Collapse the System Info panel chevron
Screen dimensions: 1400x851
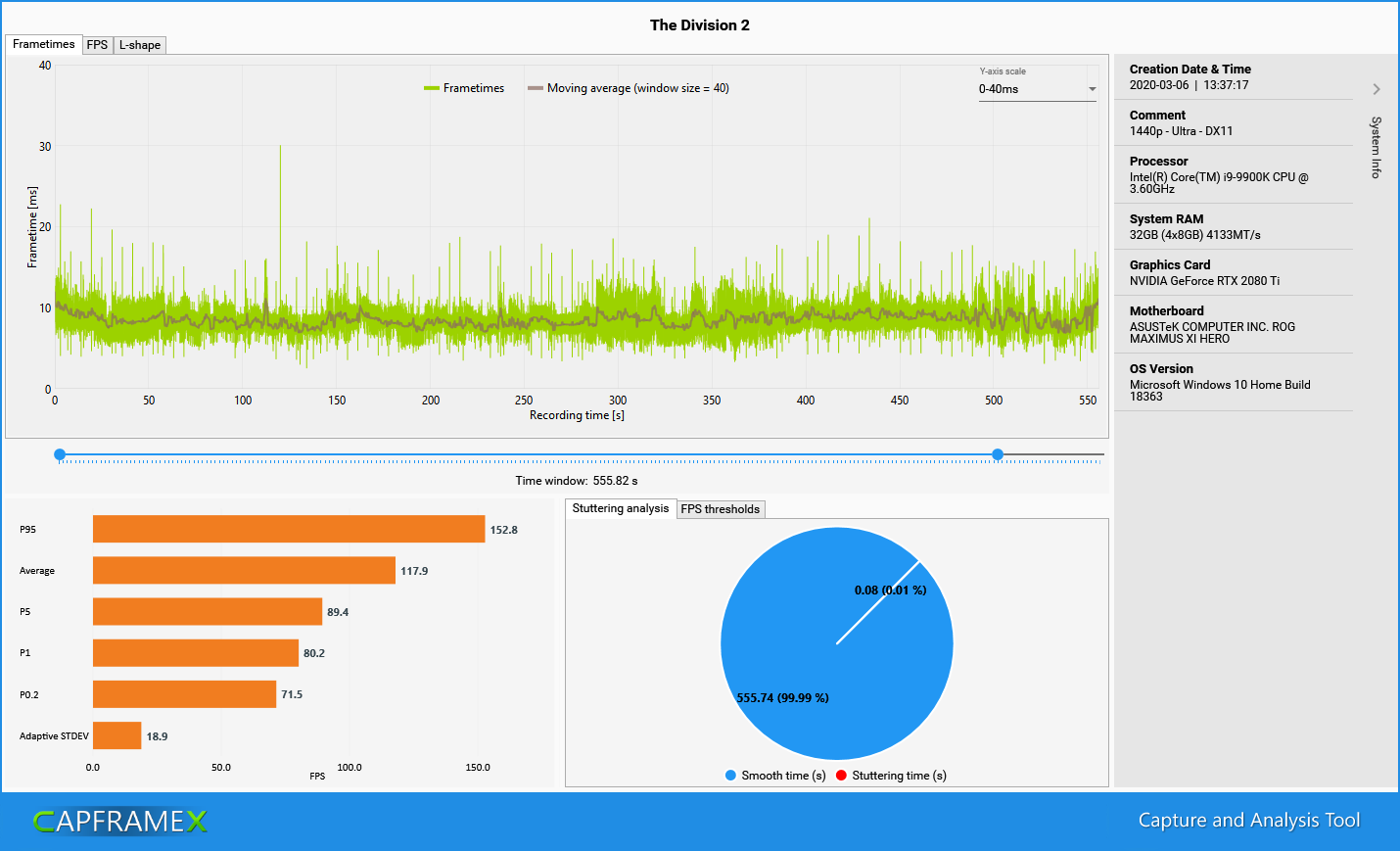click(x=1378, y=88)
